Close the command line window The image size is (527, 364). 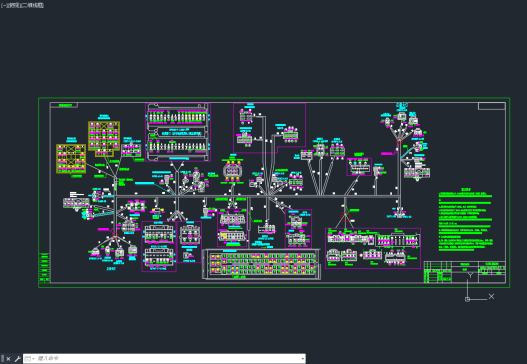[8, 359]
